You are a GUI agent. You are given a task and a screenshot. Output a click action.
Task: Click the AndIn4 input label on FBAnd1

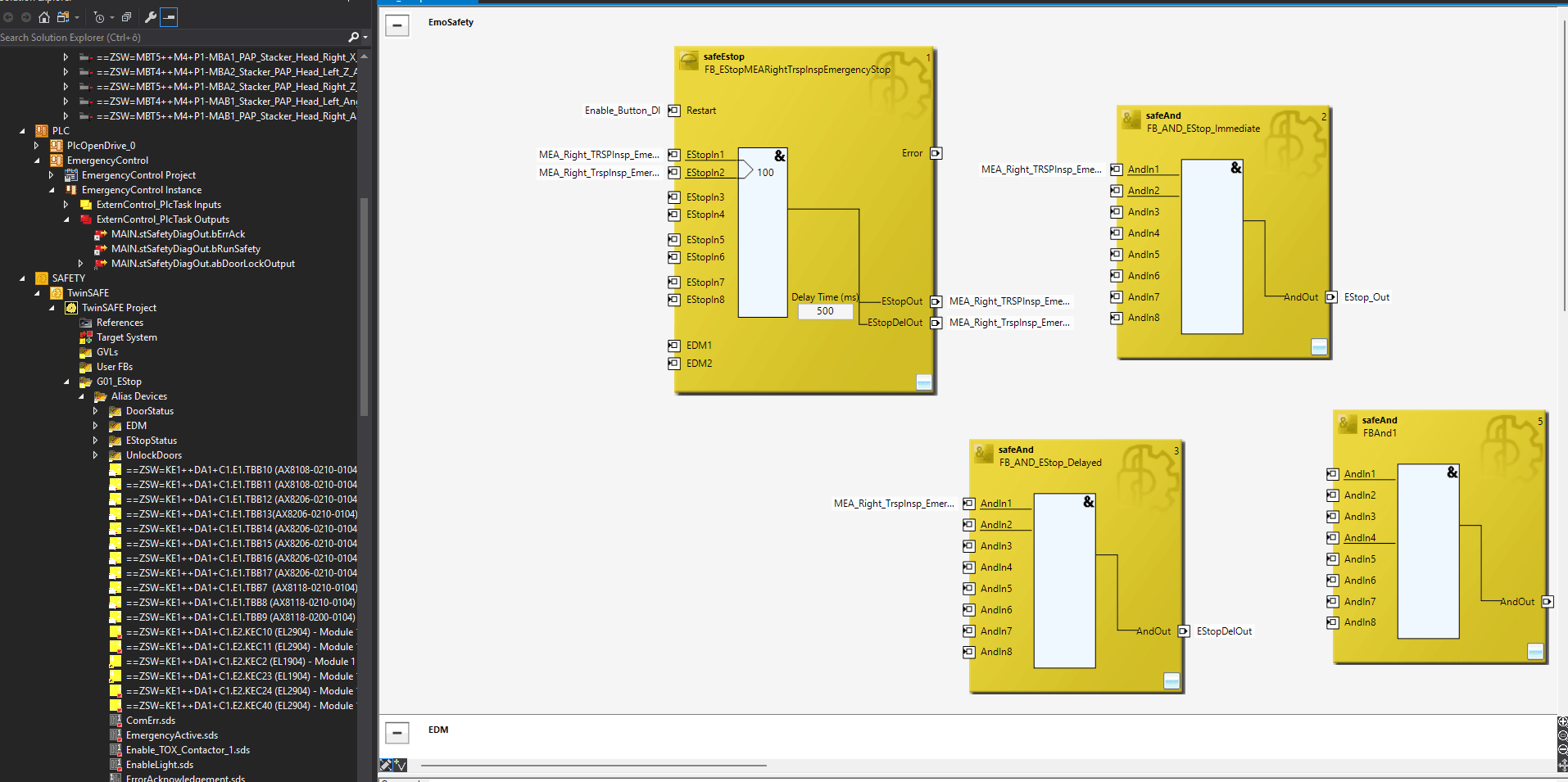[1359, 538]
